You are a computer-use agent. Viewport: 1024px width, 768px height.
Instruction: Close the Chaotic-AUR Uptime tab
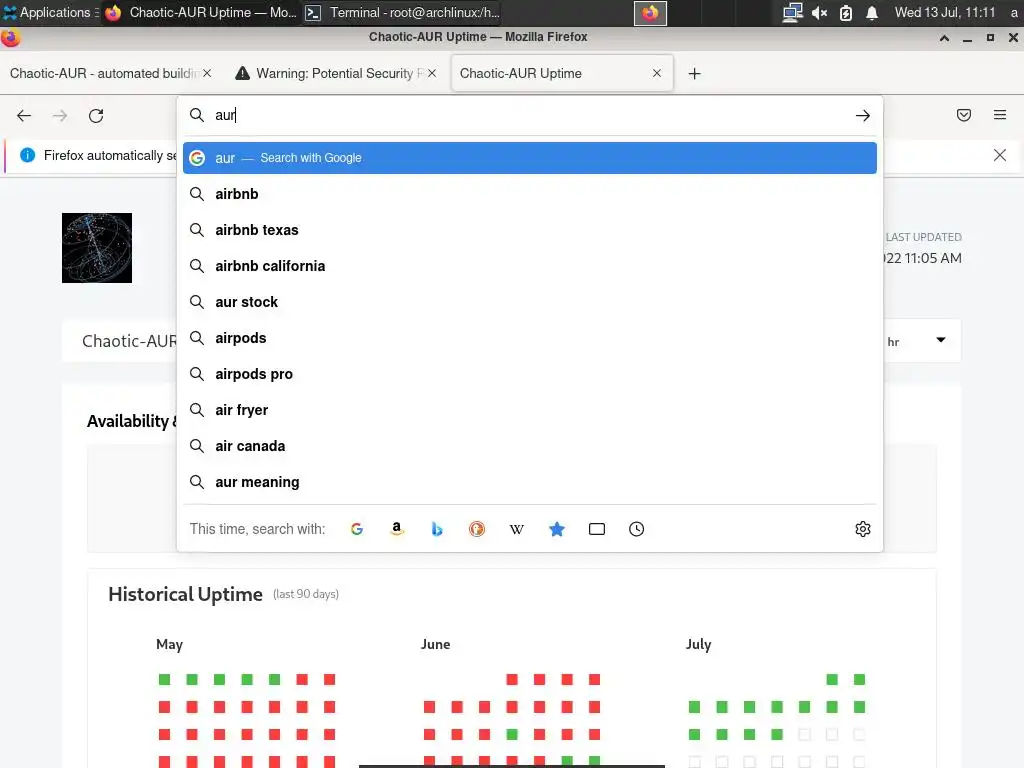click(x=657, y=73)
